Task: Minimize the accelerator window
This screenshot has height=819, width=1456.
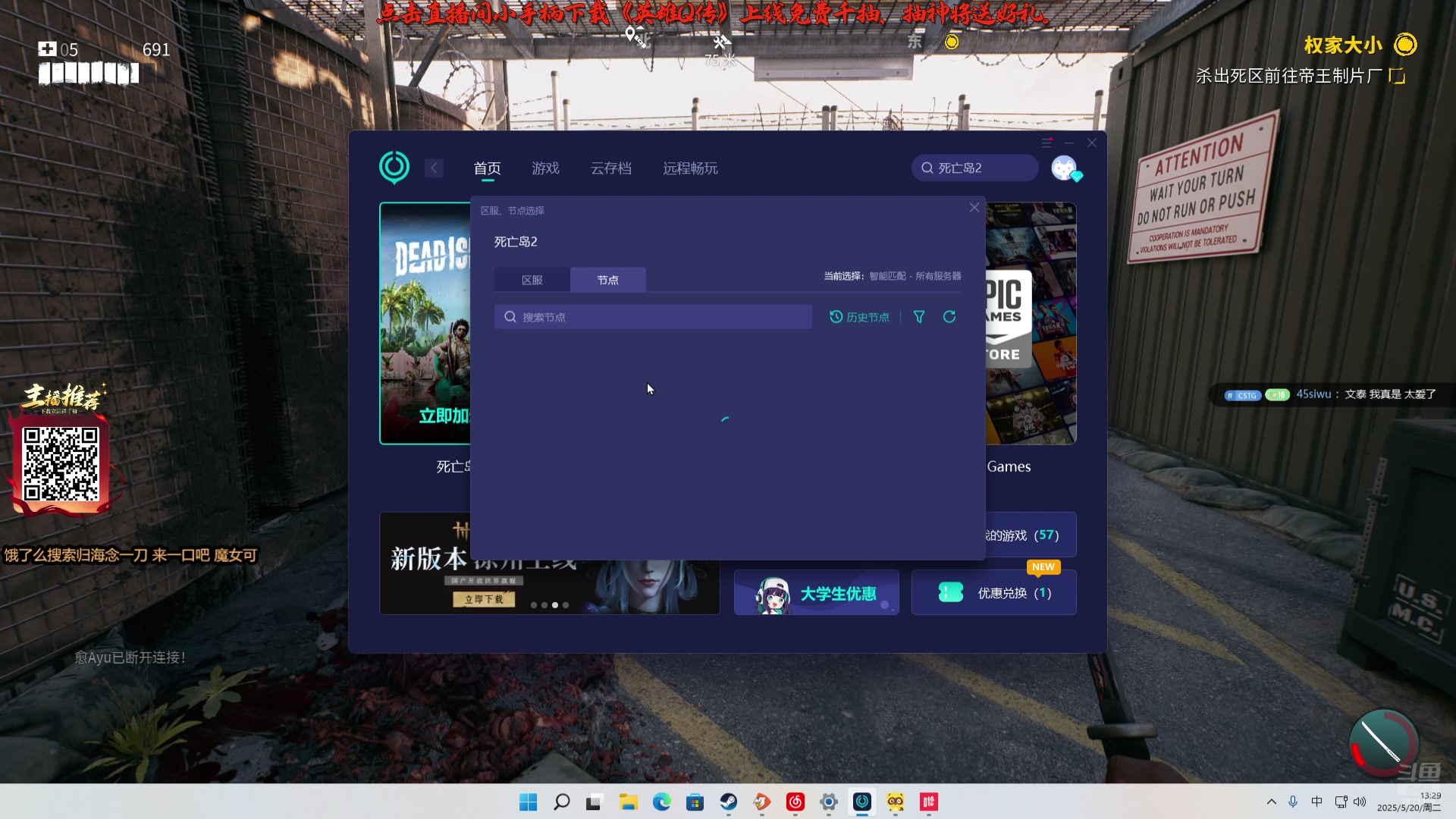Action: click(x=1069, y=143)
